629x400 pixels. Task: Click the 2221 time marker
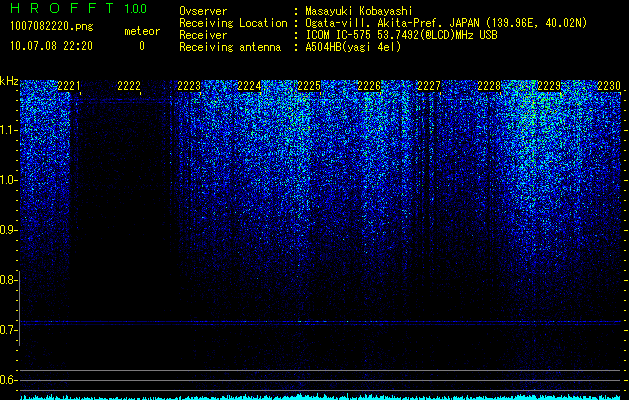[x=69, y=86]
